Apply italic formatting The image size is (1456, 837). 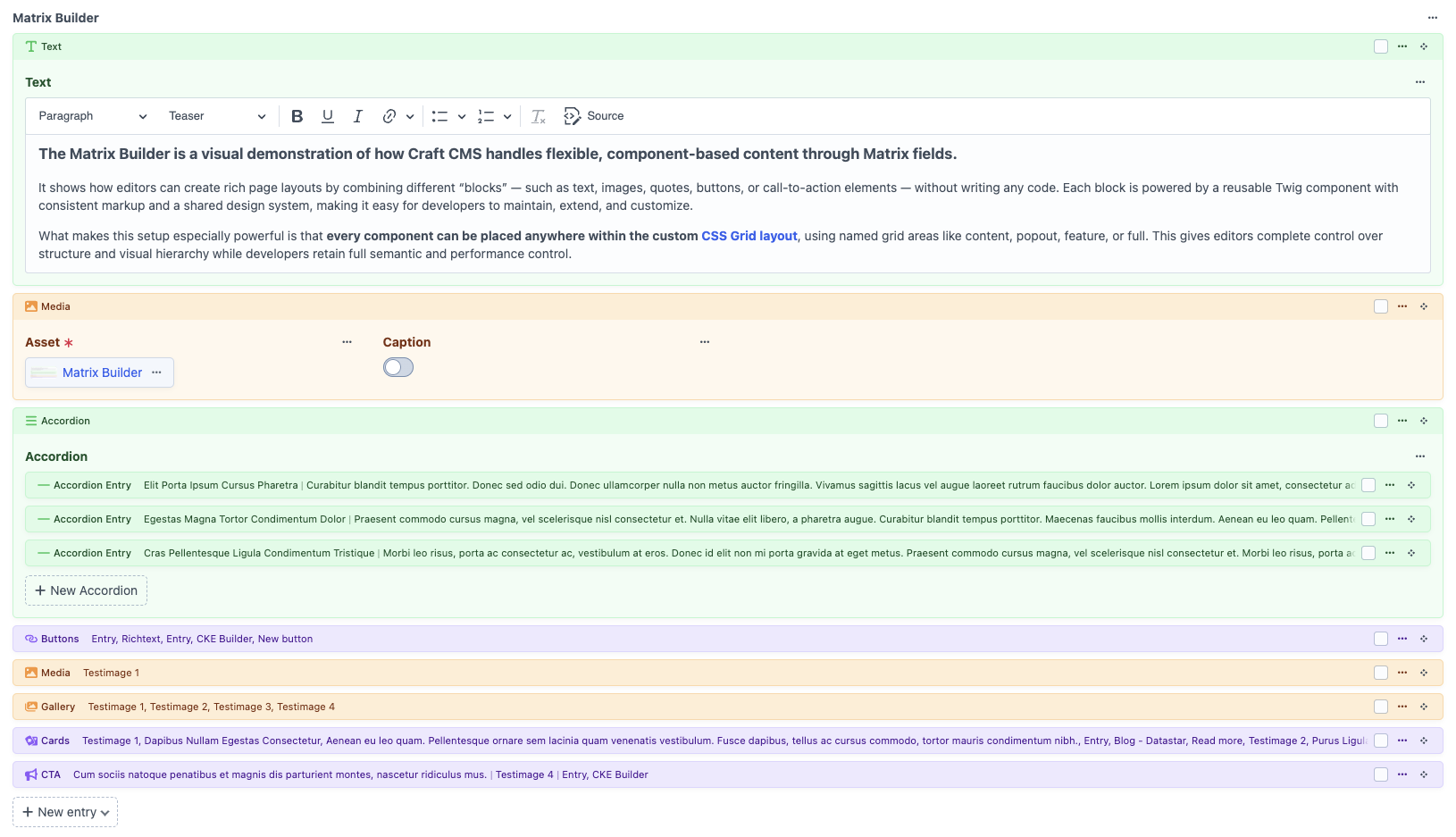tap(357, 116)
